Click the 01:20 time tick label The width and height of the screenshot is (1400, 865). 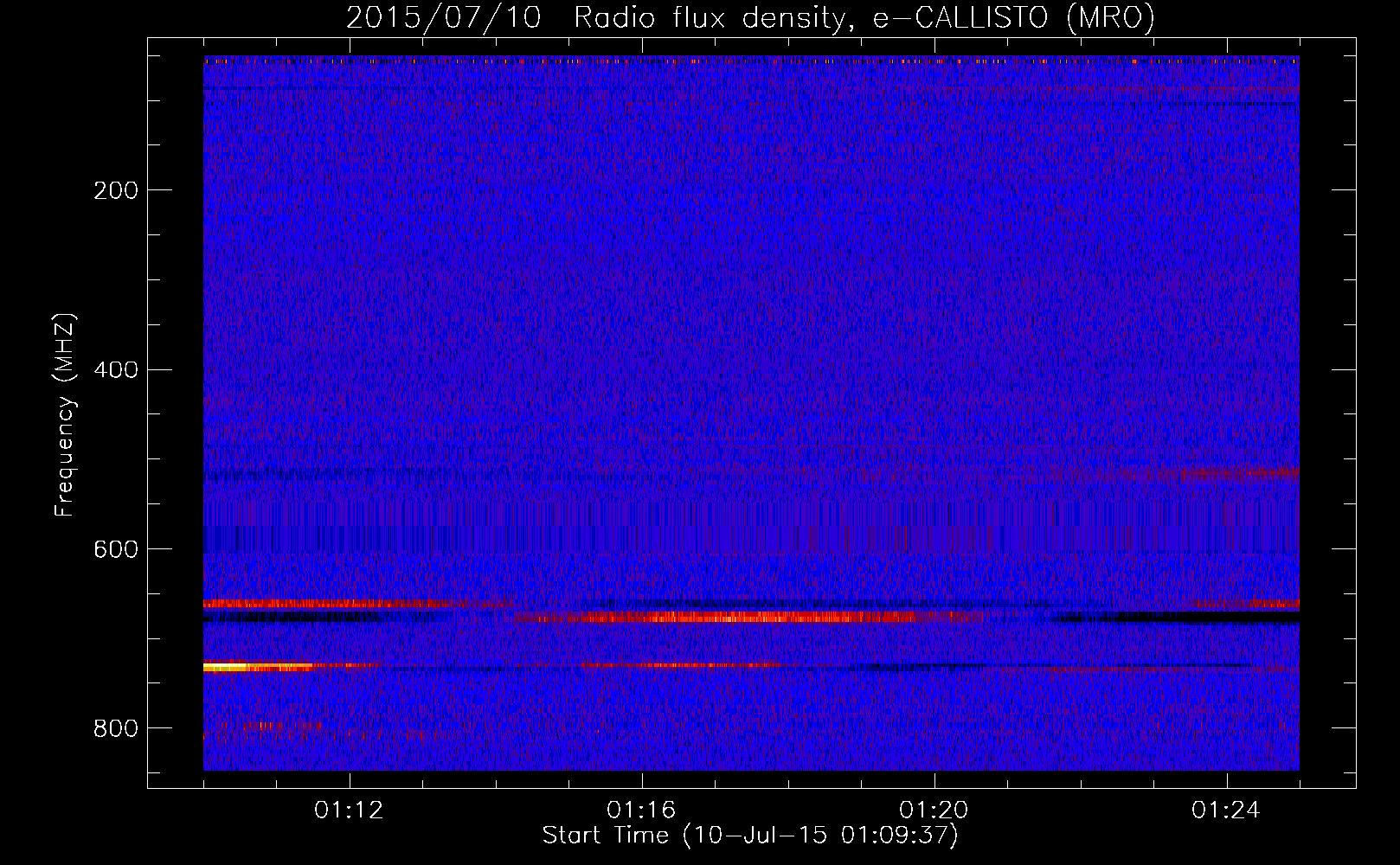(934, 811)
